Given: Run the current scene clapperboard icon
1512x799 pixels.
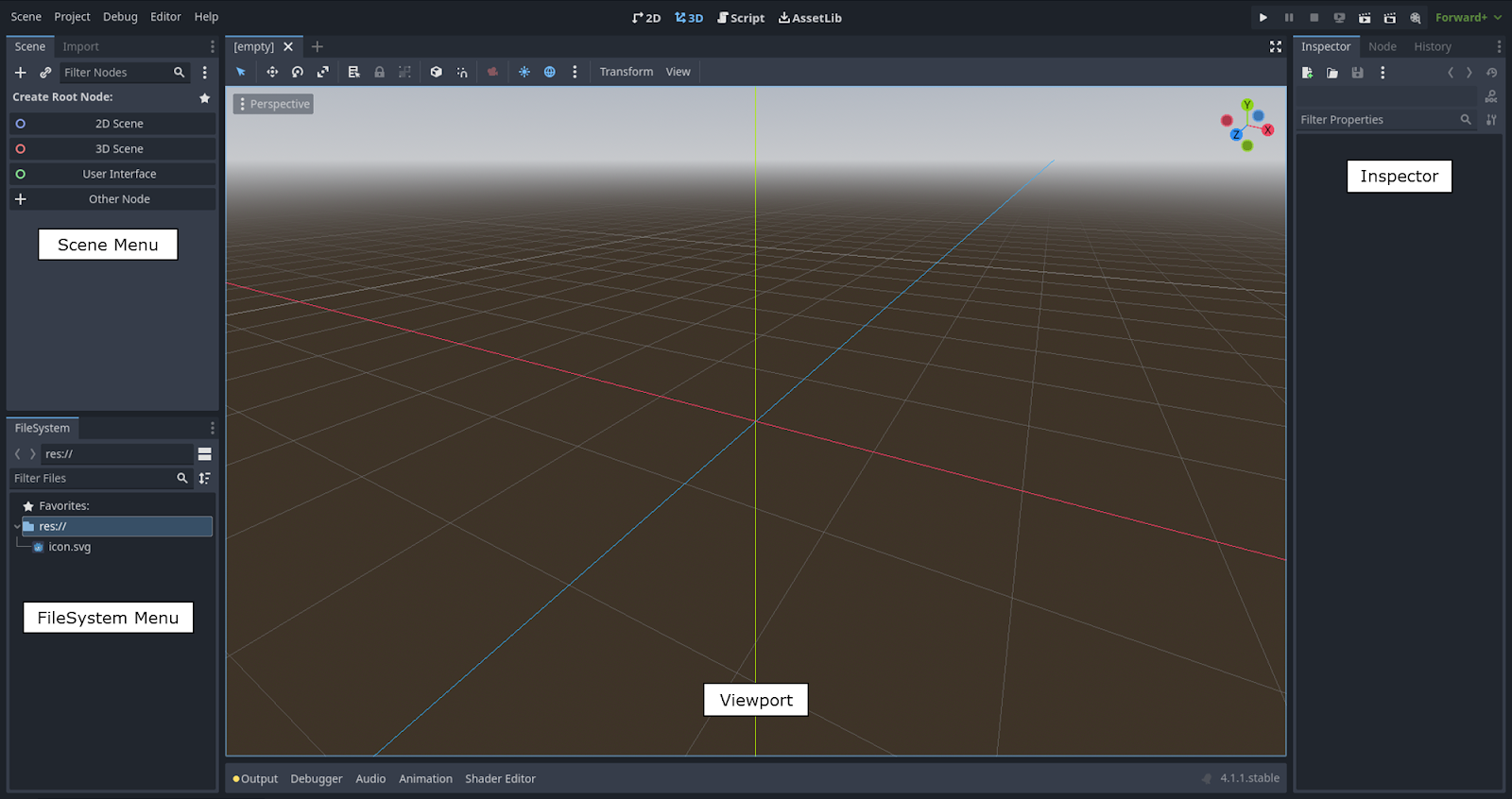Looking at the screenshot, I should point(1365,18).
